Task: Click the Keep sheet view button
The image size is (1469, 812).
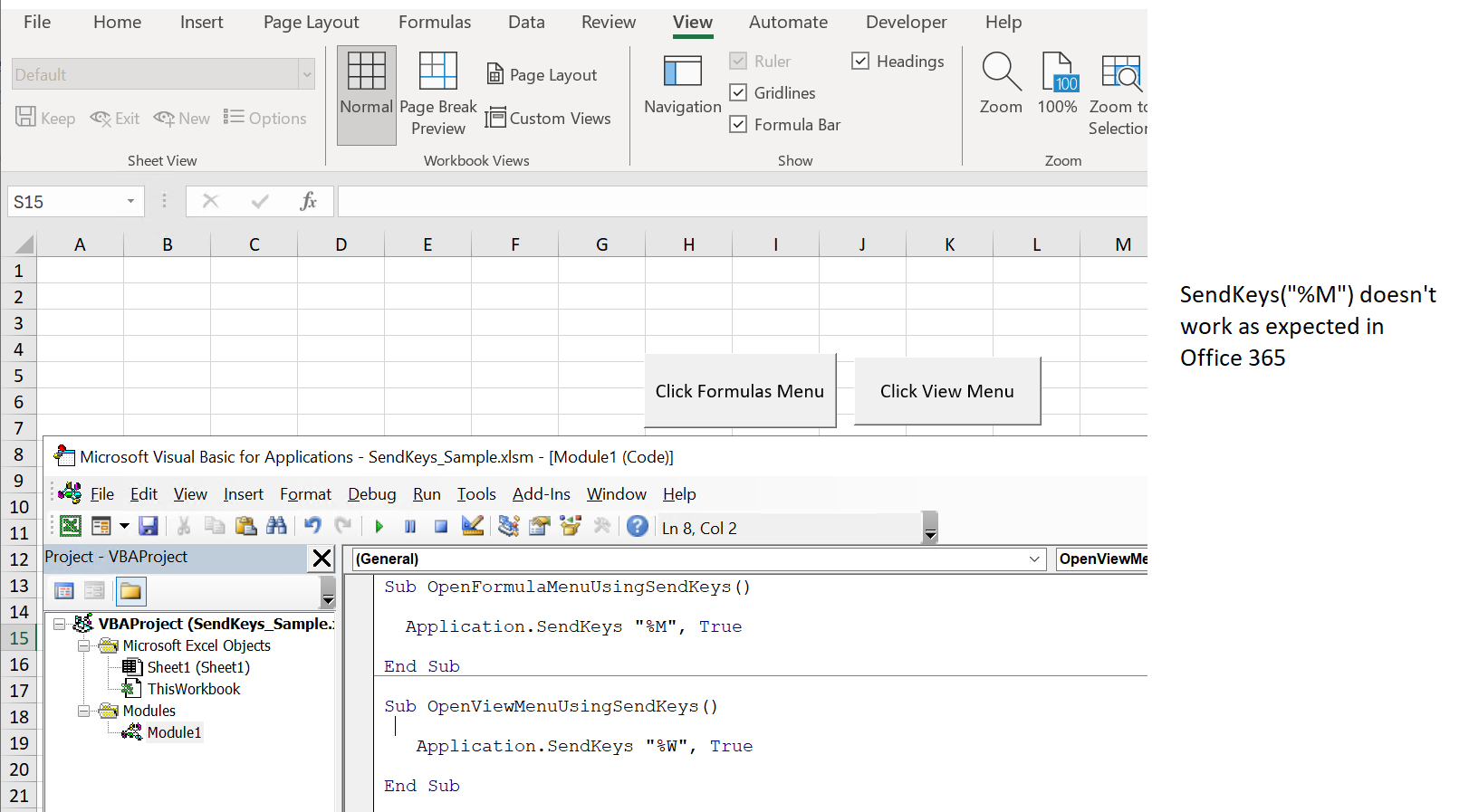Action: (x=45, y=119)
